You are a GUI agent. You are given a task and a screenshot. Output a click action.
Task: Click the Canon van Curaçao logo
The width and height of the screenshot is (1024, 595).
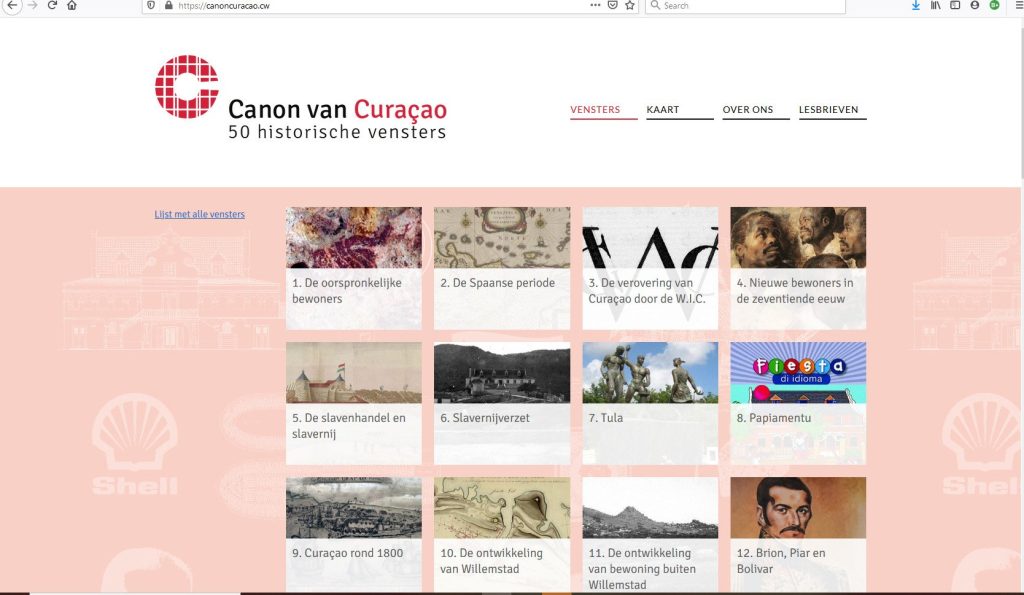[301, 97]
